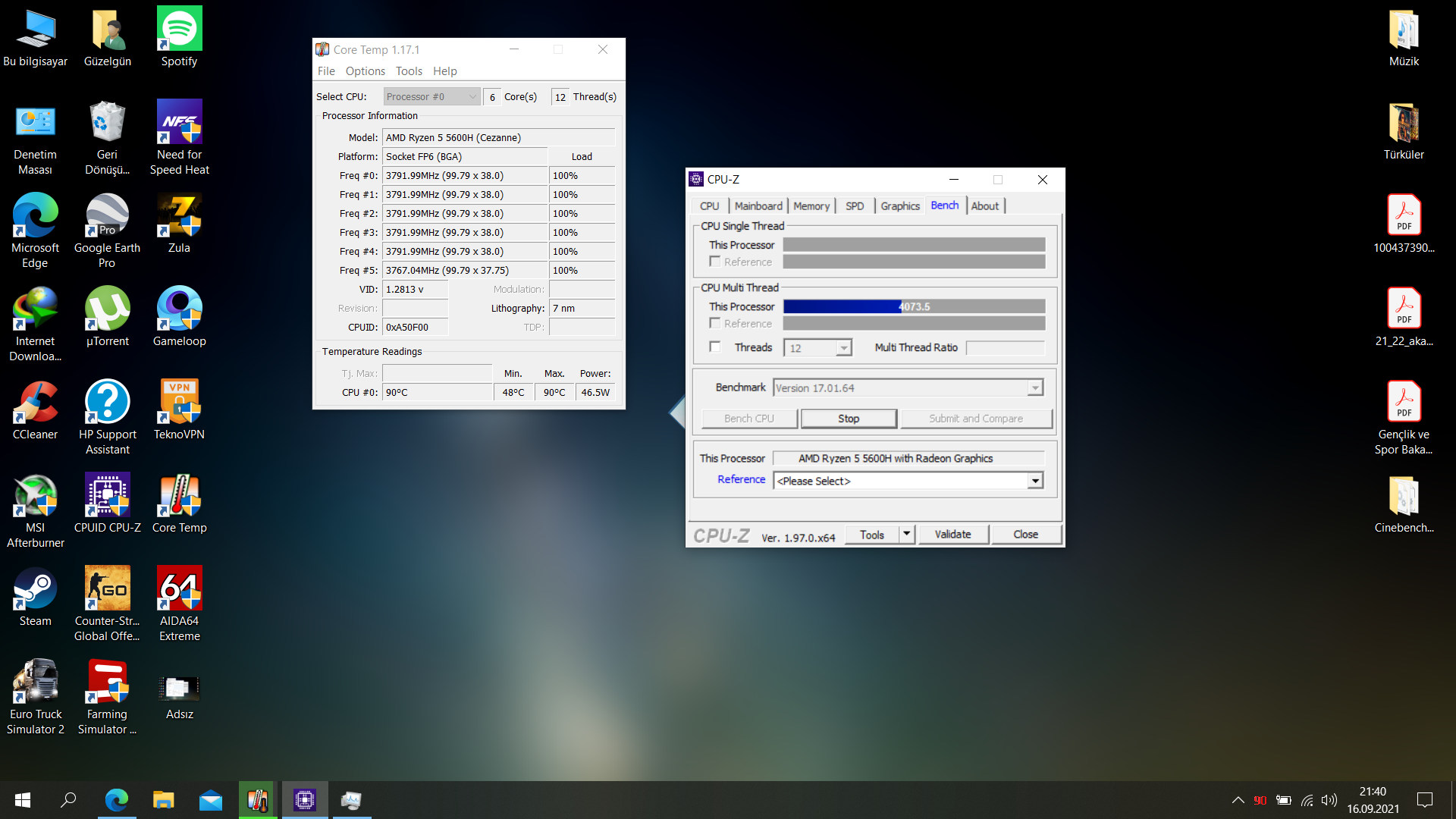Open the Options menu in Core Temp
Screen dimensions: 1456x819
click(365, 71)
